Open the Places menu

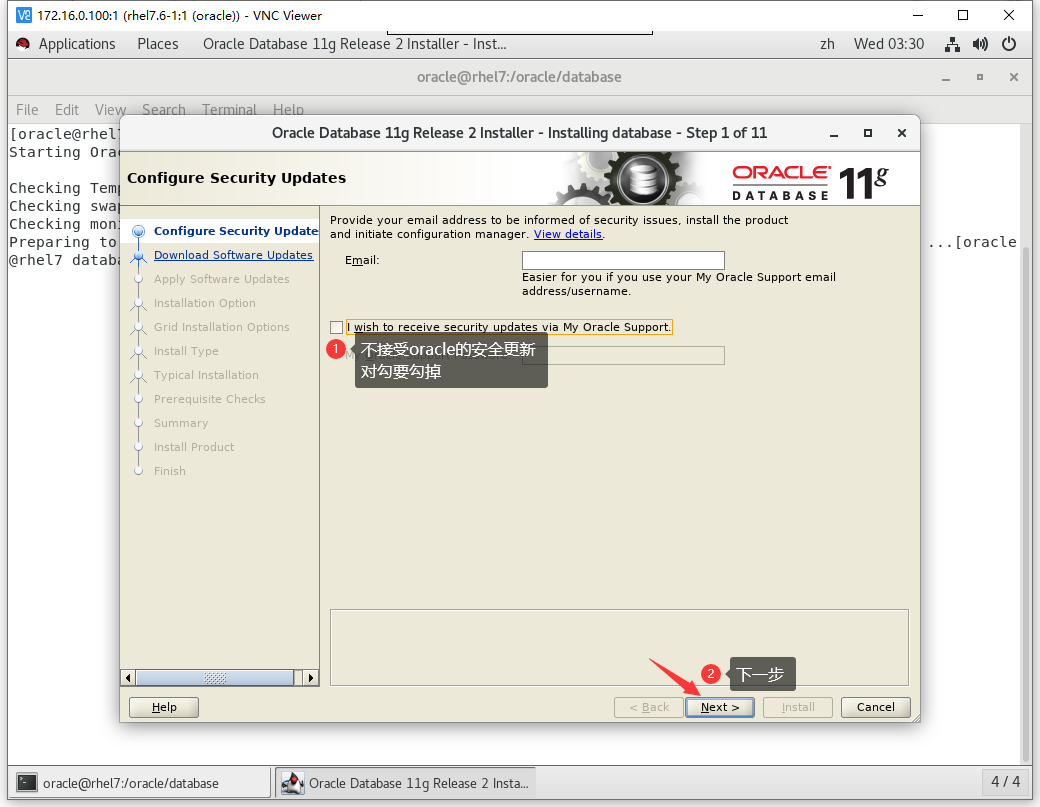(x=158, y=44)
